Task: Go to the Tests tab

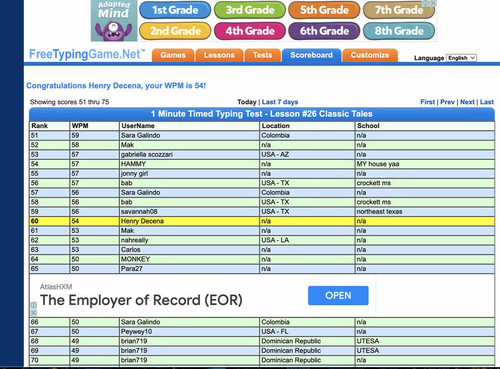Action: pyautogui.click(x=262, y=55)
